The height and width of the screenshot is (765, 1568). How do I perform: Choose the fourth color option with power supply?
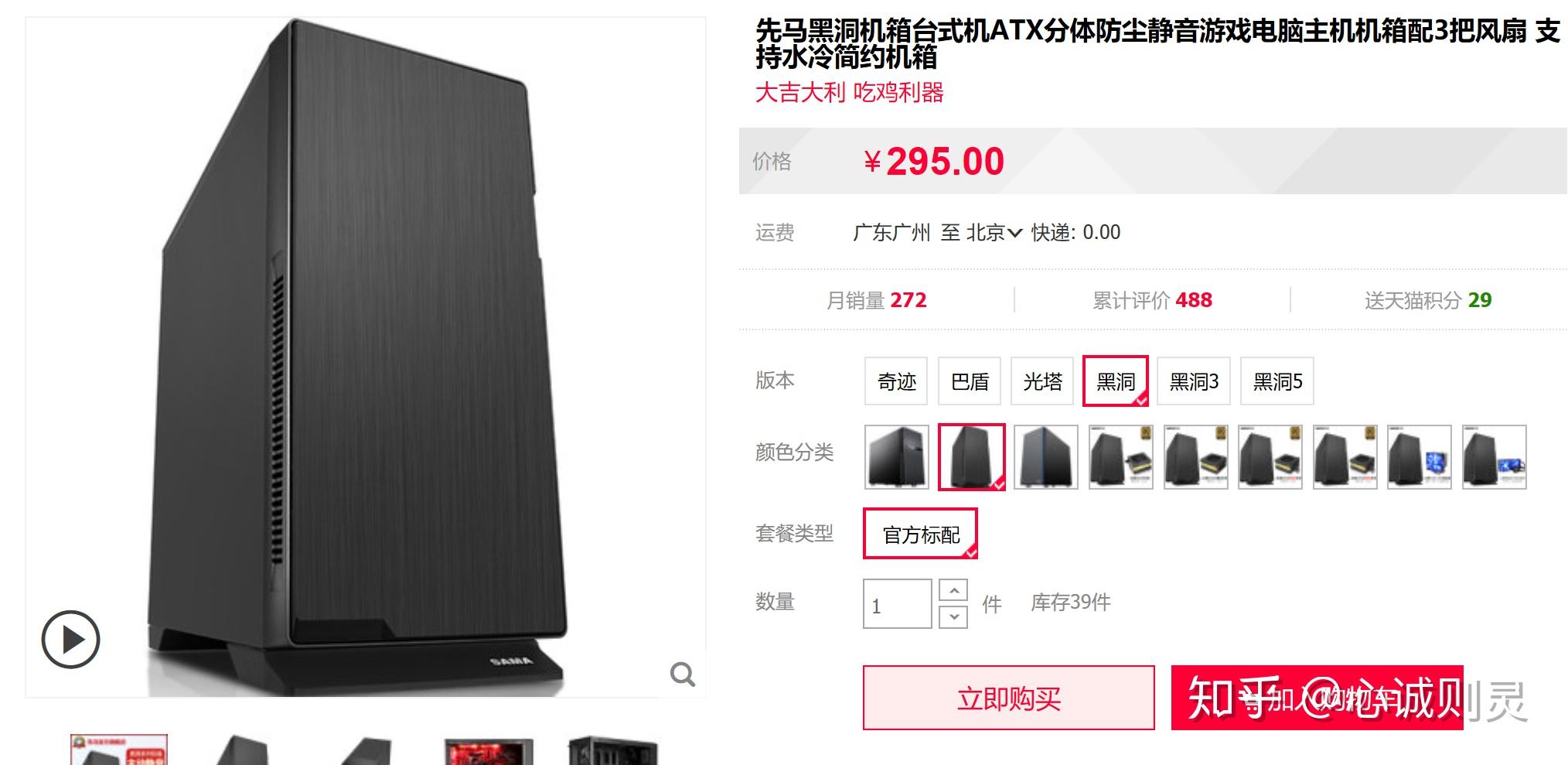[1121, 457]
